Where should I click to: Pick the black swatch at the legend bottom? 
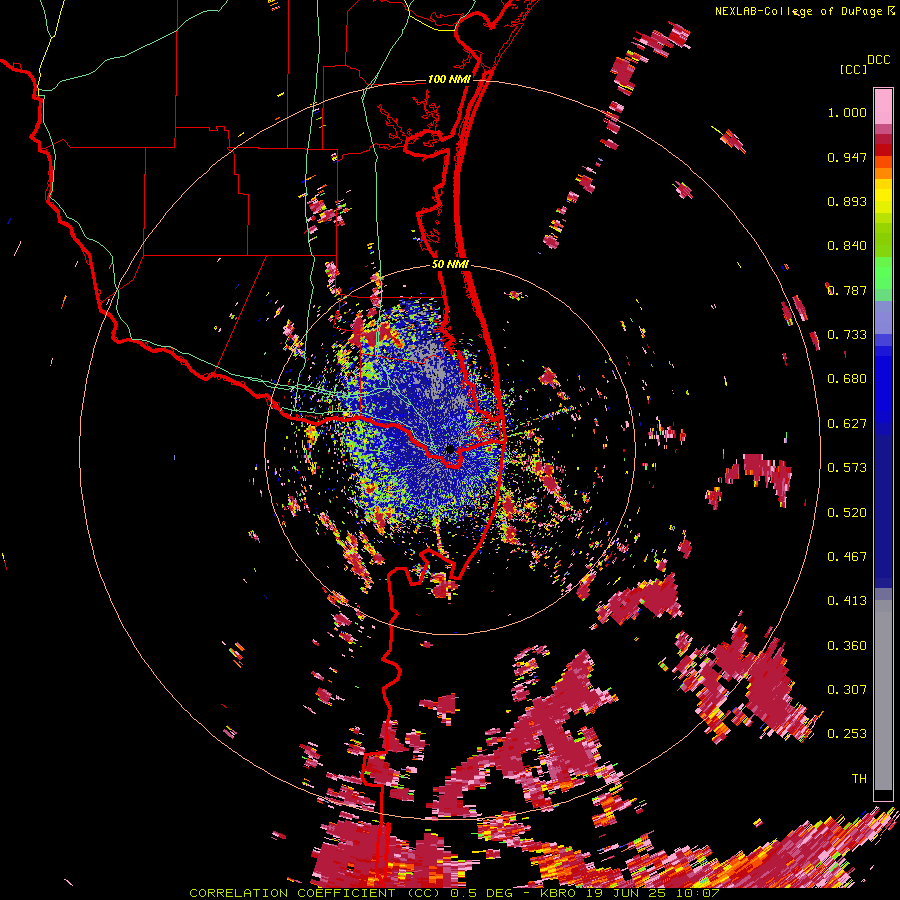883,795
